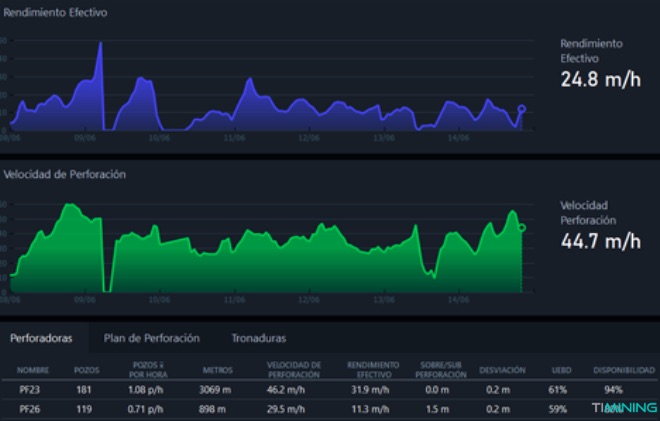
Task: Click the end marker on Rendimiento Efectivo chart
Action: (x=521, y=109)
